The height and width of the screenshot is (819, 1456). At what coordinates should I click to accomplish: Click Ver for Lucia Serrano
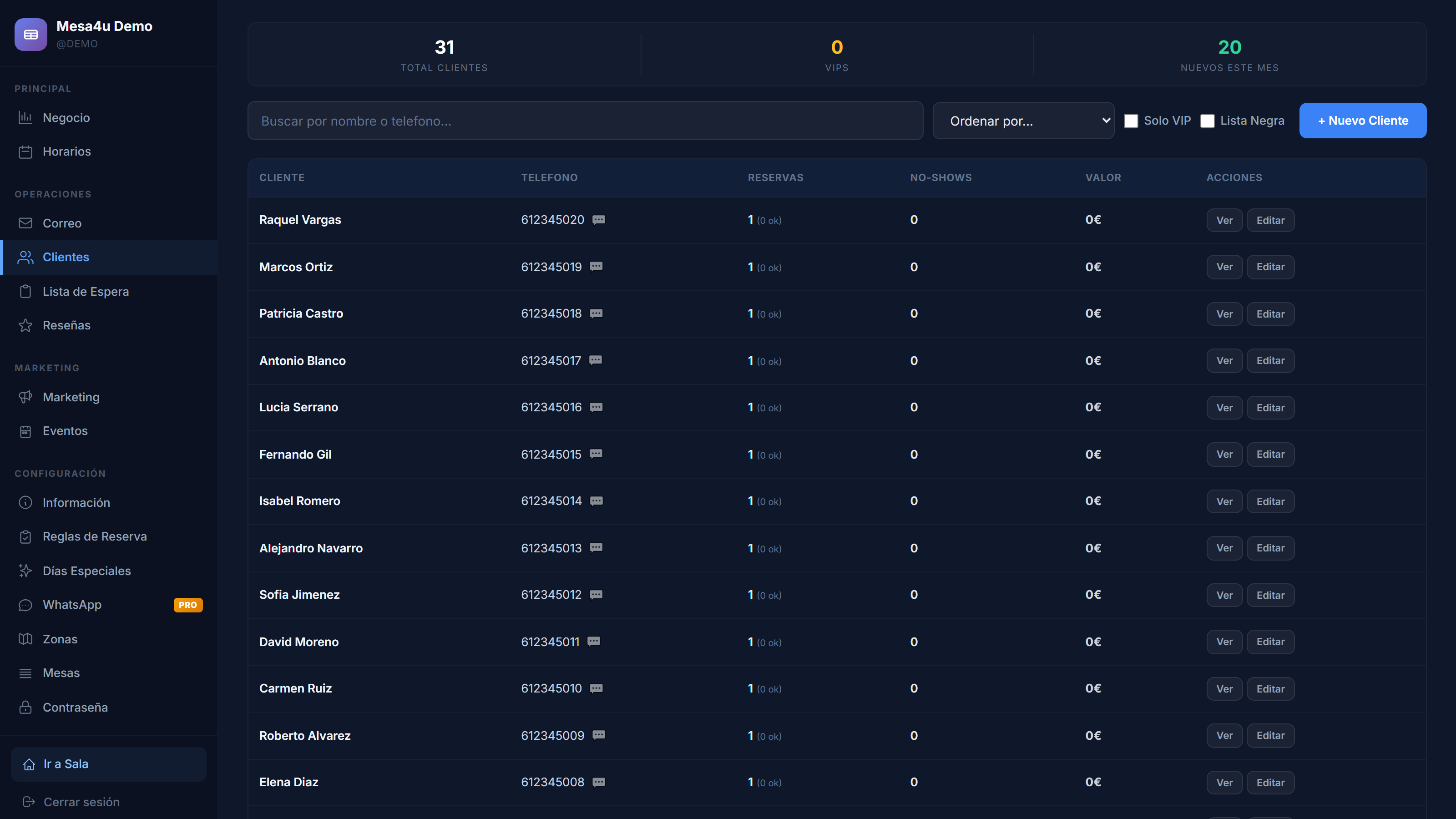pos(1224,408)
